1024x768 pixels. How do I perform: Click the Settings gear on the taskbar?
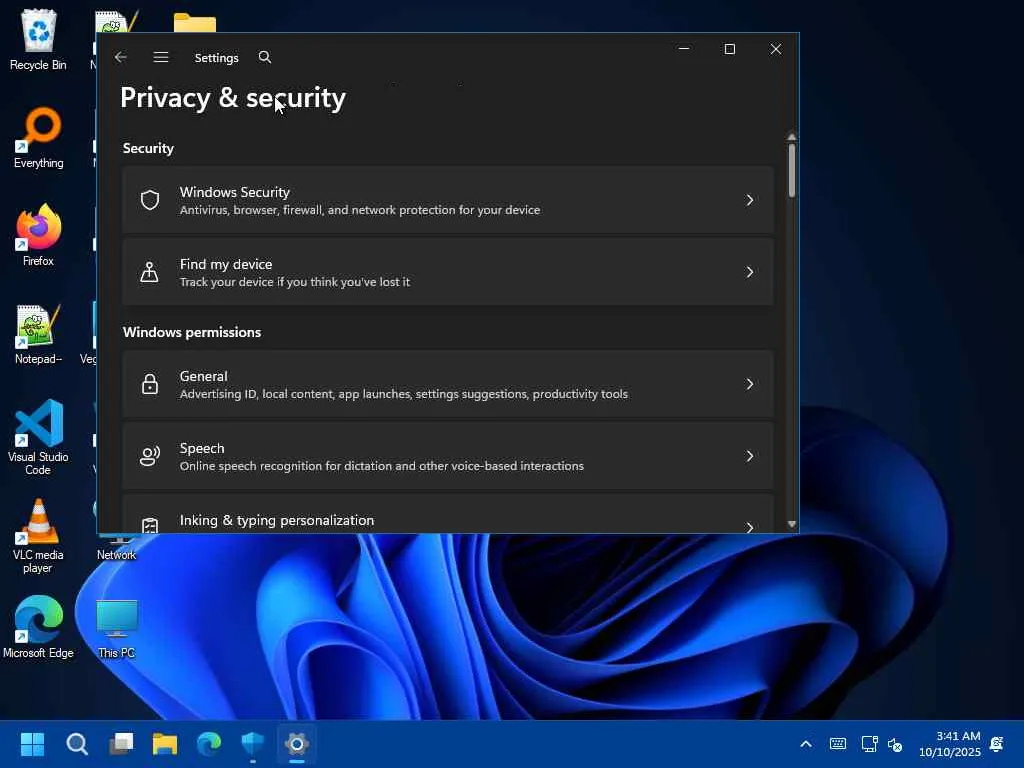296,744
